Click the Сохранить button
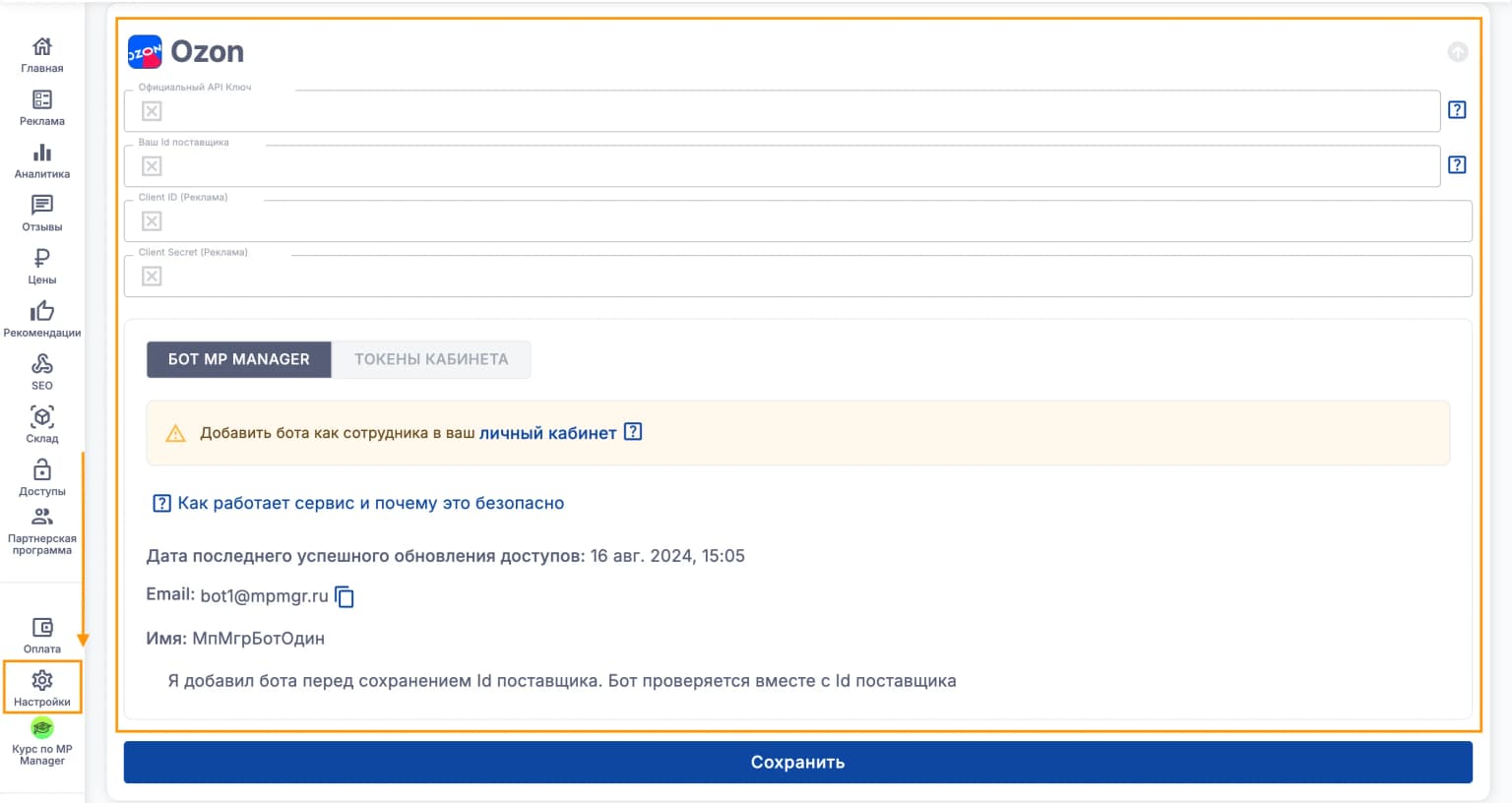Viewport: 1512px width, 803px height. (x=798, y=763)
